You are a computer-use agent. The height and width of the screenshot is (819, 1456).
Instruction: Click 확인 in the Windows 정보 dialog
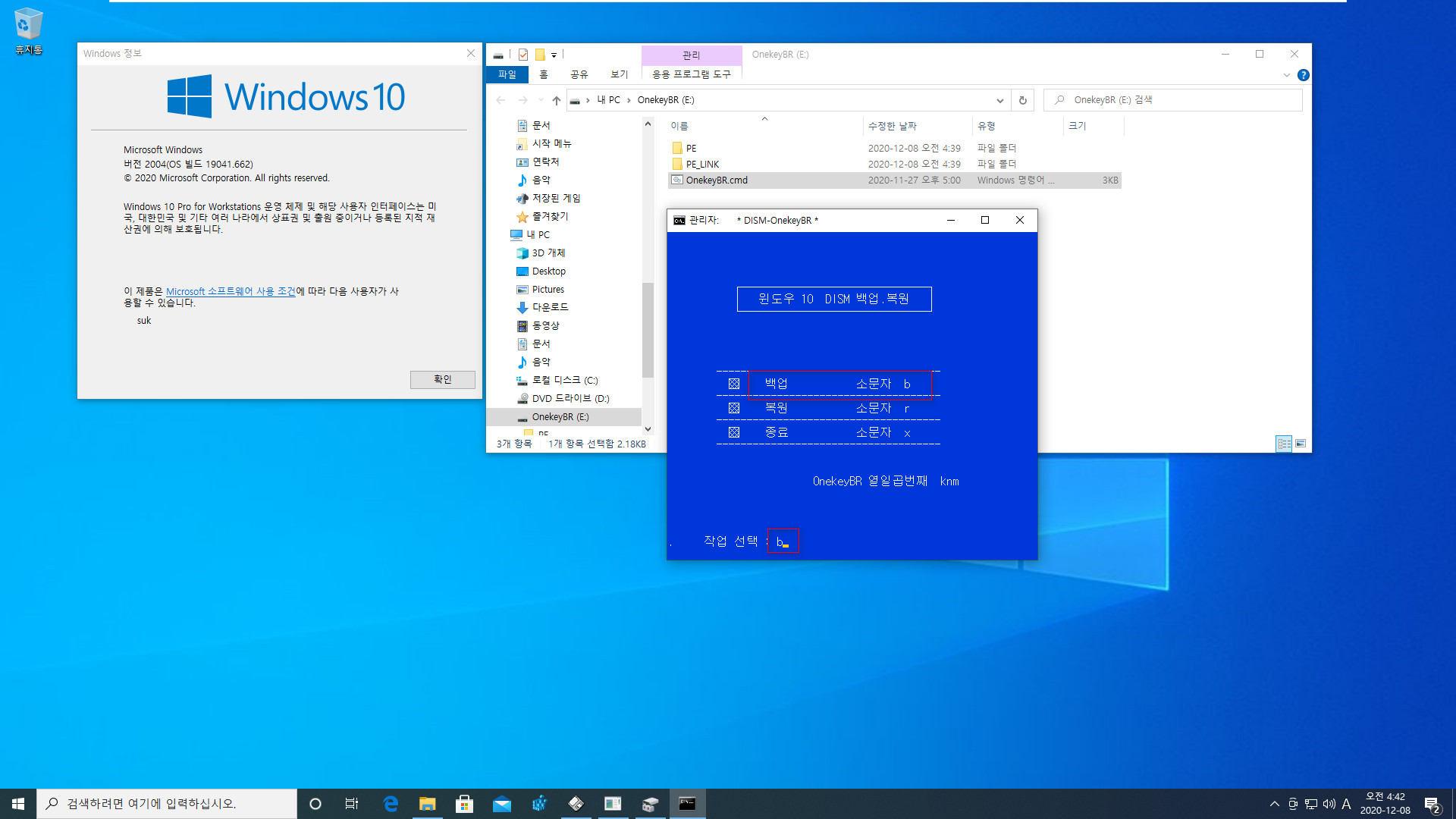[442, 379]
